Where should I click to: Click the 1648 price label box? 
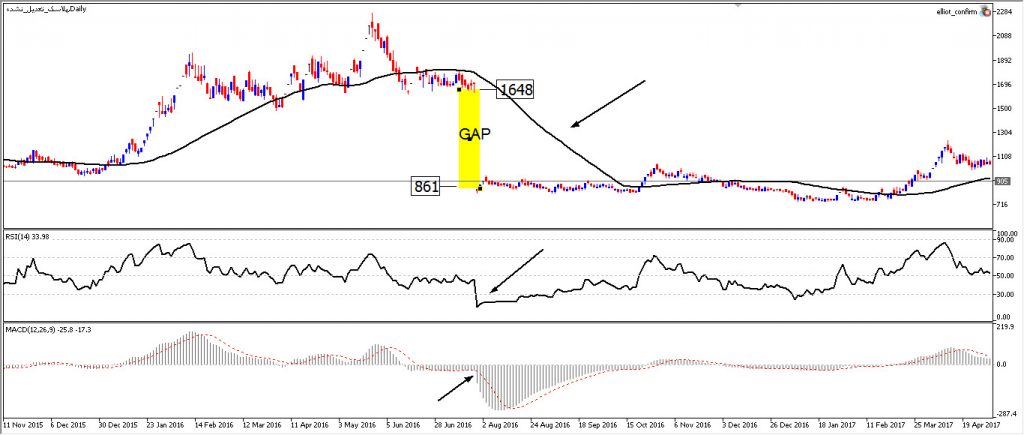[x=515, y=89]
